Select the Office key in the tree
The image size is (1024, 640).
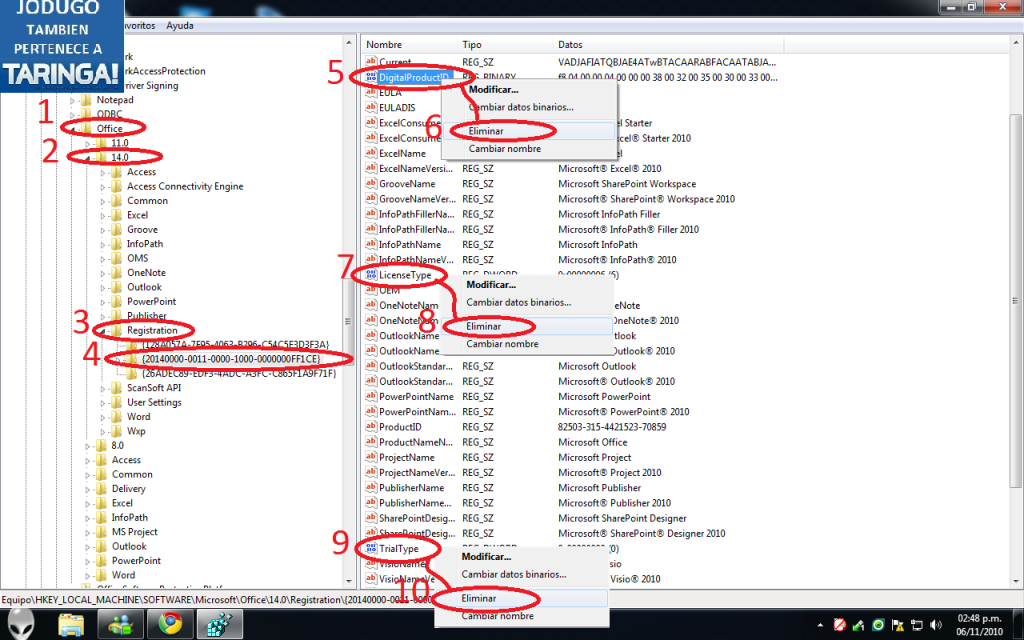click(x=110, y=129)
